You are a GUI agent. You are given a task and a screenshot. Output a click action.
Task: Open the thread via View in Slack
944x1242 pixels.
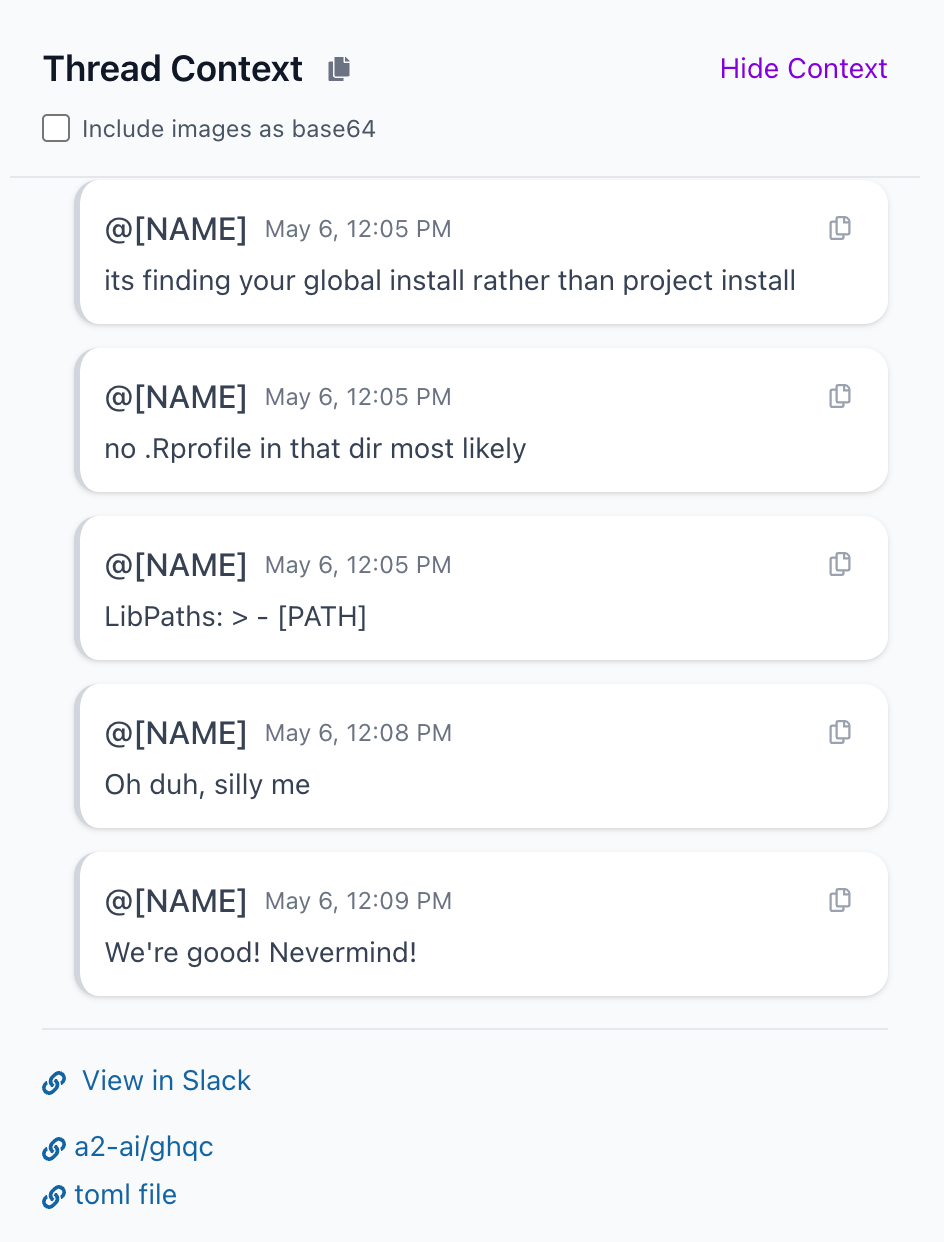(x=166, y=1081)
